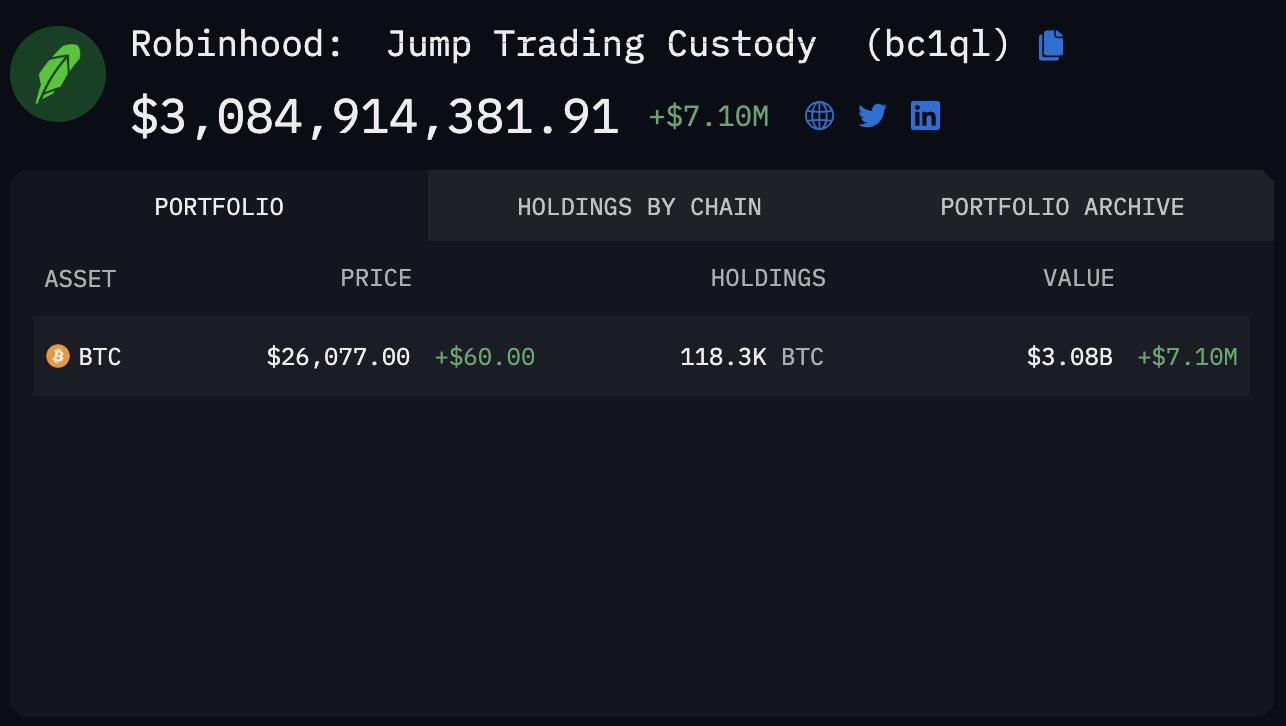The height and width of the screenshot is (726, 1286).
Task: Toggle sorting on the ASSET column
Action: (x=80, y=279)
